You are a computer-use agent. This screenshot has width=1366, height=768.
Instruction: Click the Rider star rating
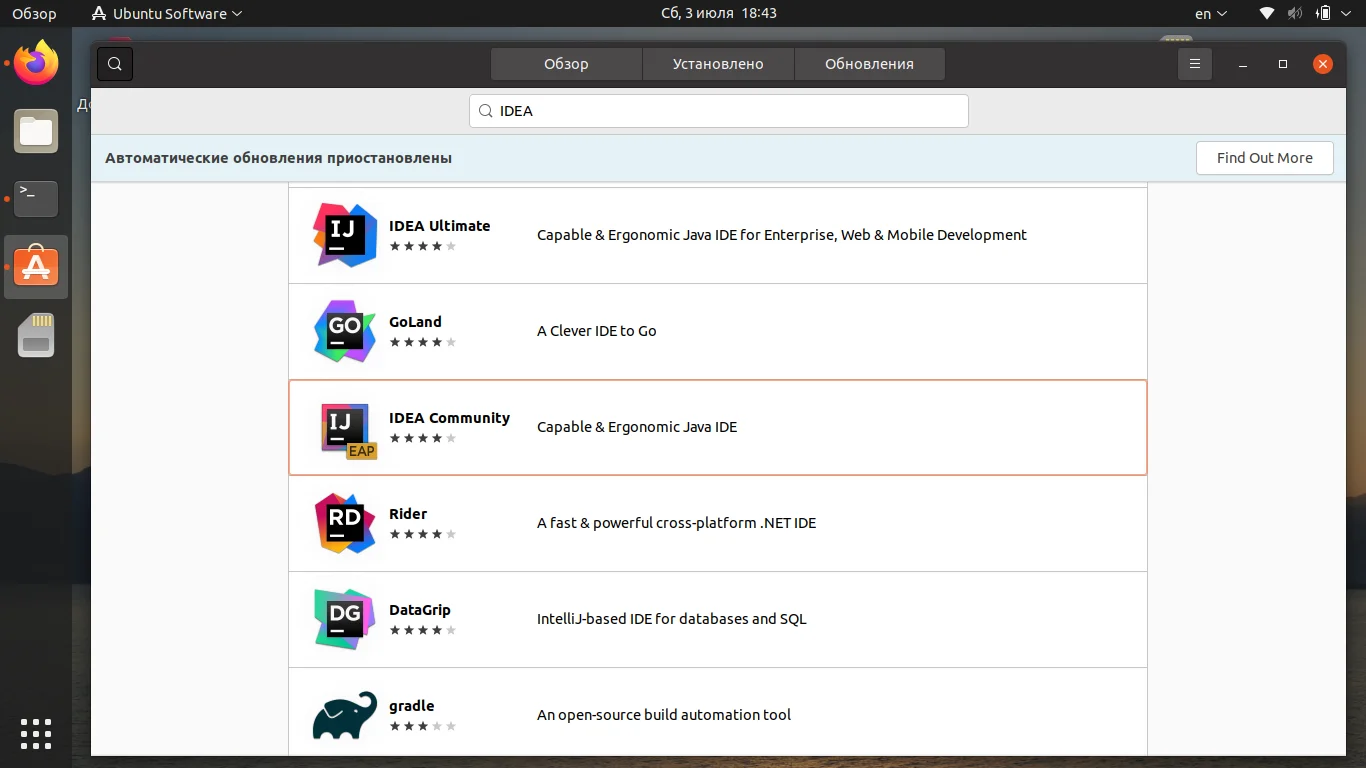pyautogui.click(x=423, y=534)
